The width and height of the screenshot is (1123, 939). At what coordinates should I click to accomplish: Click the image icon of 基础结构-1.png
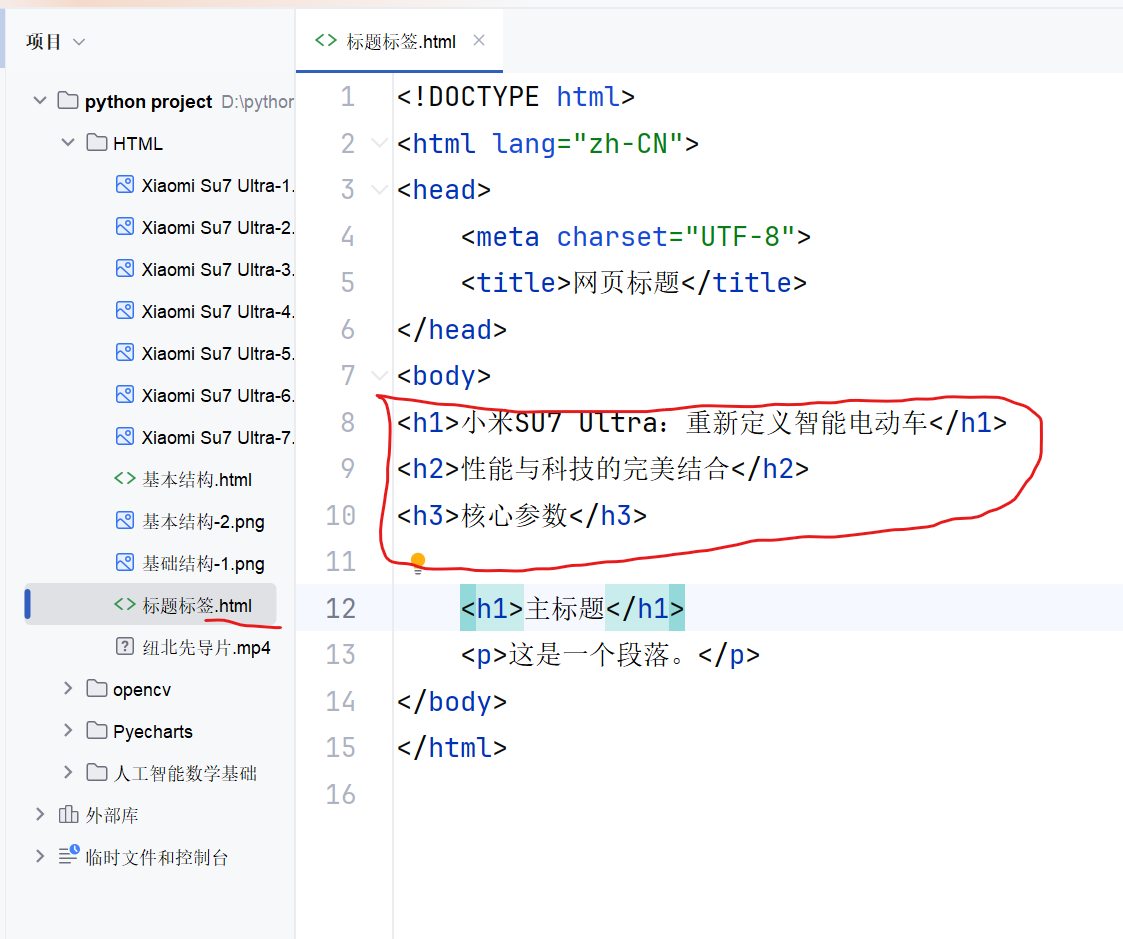click(125, 563)
